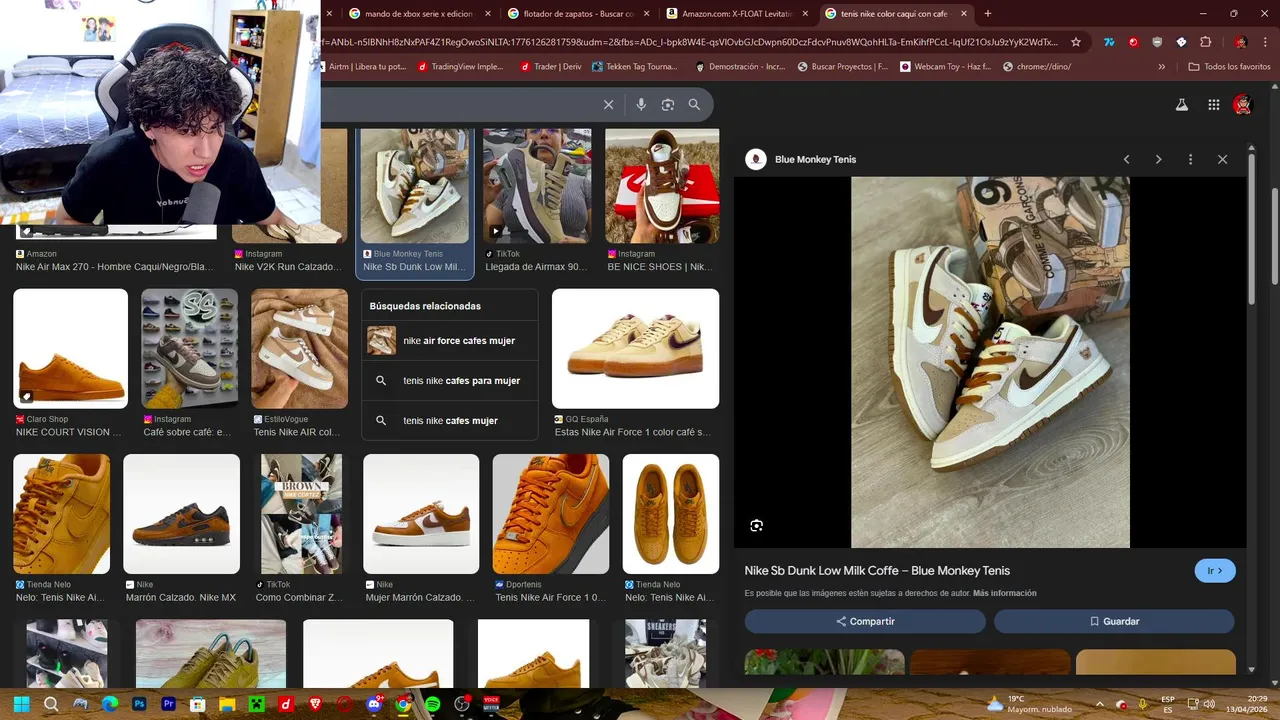
Task: Open Spotify from taskbar
Action: [432, 704]
